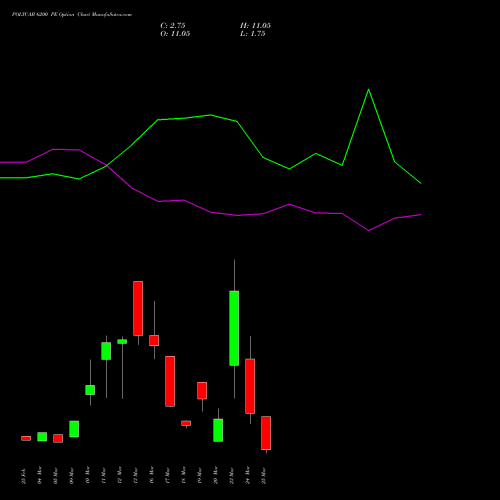Screen dimensions: 500x500
Task: Select the last red candle above 25 Mar
Action: pyautogui.click(x=266, y=433)
